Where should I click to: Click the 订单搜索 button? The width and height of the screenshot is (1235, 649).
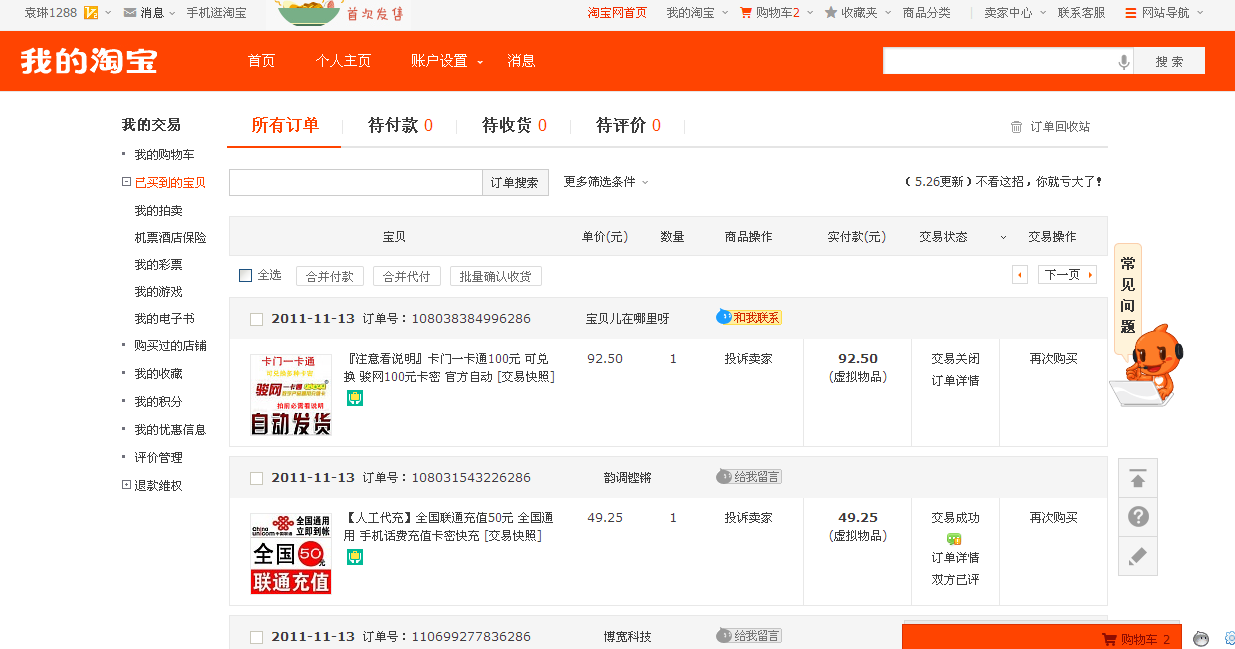[x=515, y=183]
